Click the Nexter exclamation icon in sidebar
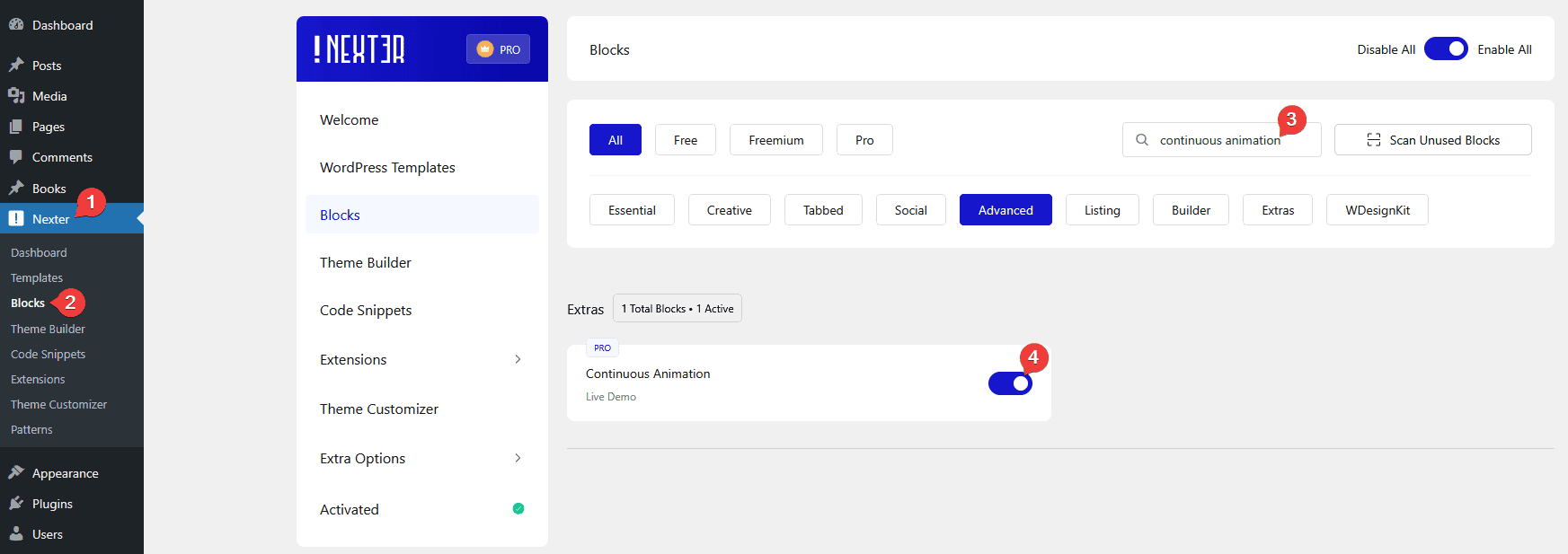 click(16, 218)
